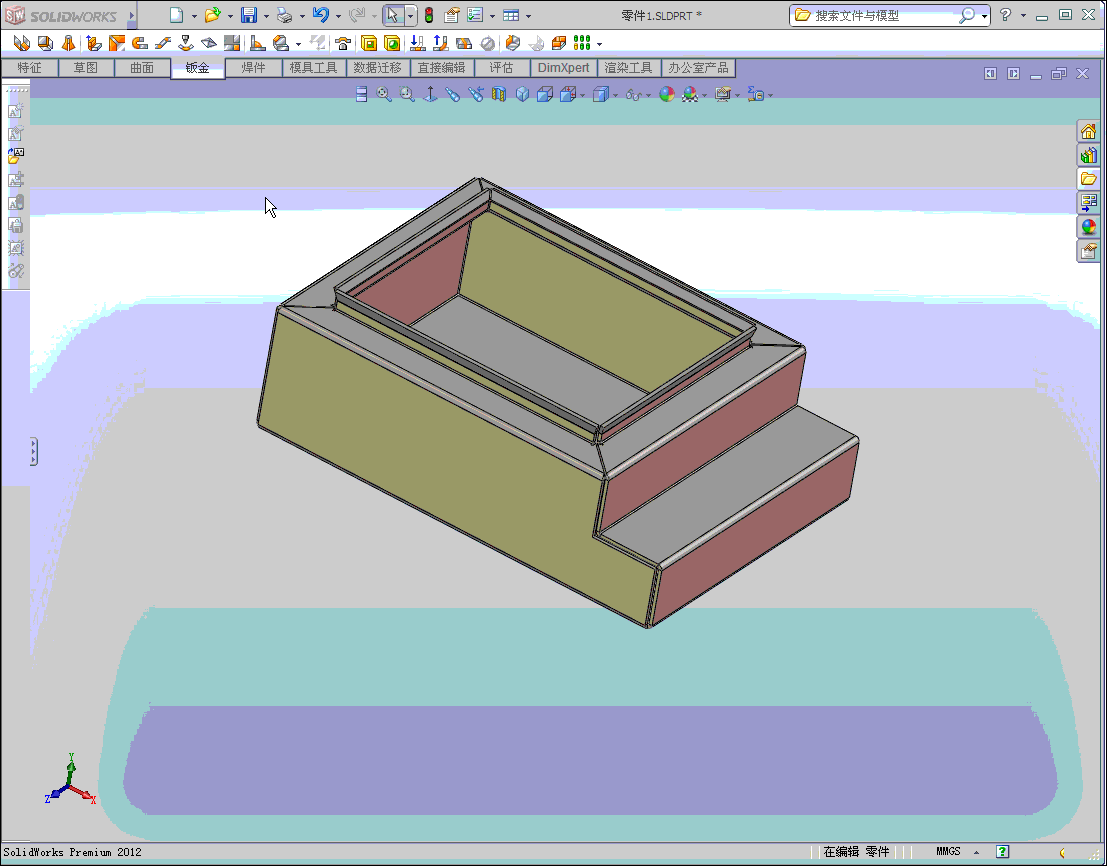1107x866 pixels.
Task: Click the Insert Bends icon
Action: click(536, 44)
